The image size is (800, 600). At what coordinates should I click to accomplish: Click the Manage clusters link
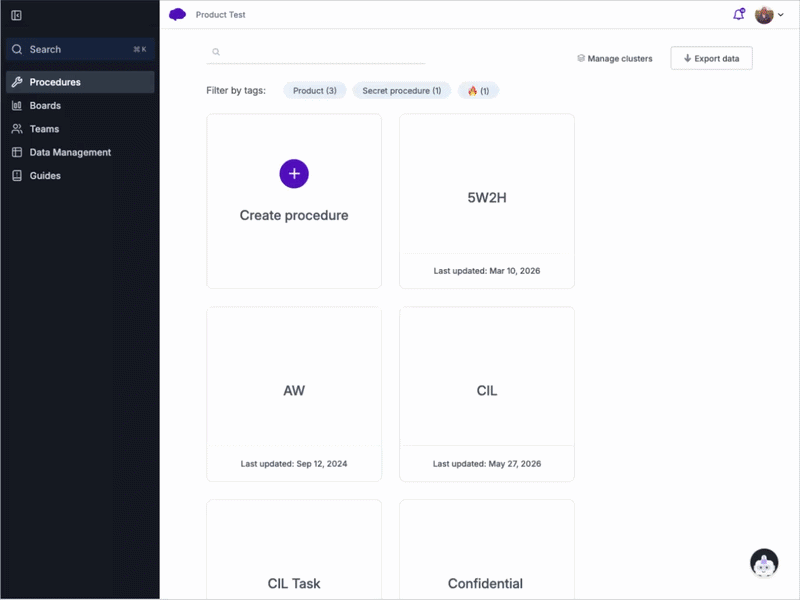615,58
